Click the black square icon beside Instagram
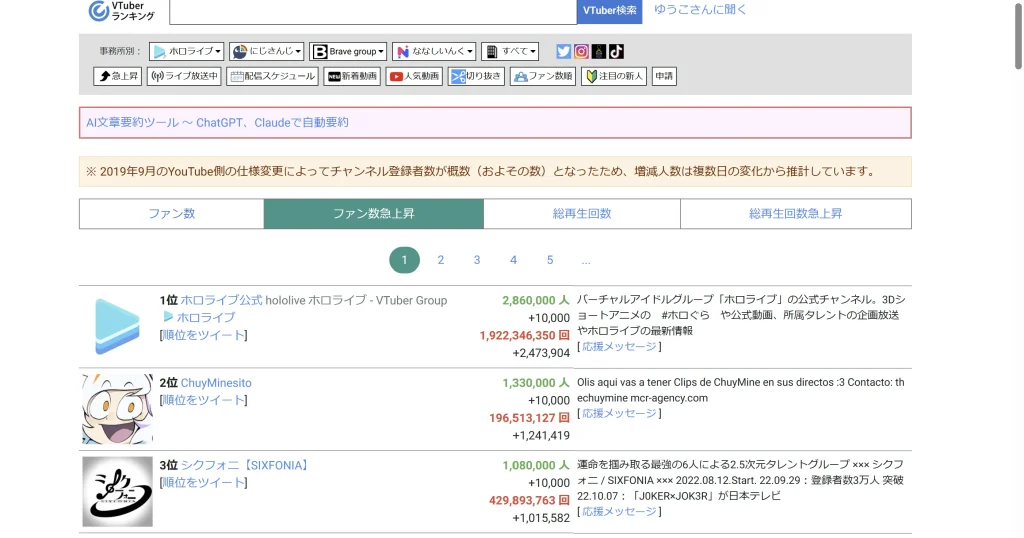This screenshot has height=538, width=1024. tap(599, 52)
